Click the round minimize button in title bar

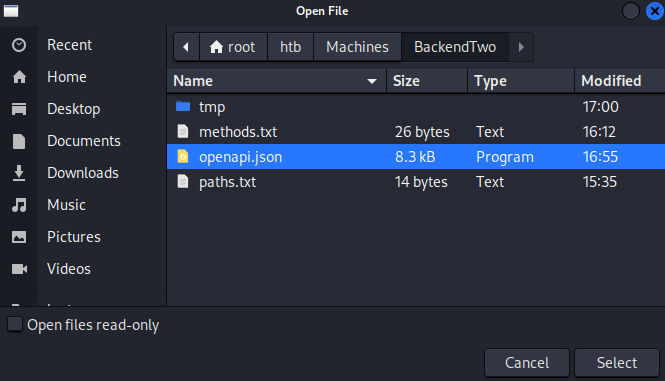[631, 11]
